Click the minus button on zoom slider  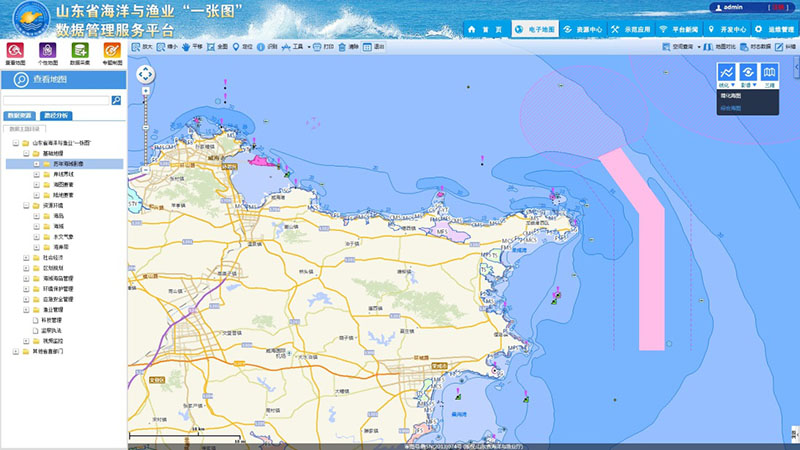tap(145, 170)
